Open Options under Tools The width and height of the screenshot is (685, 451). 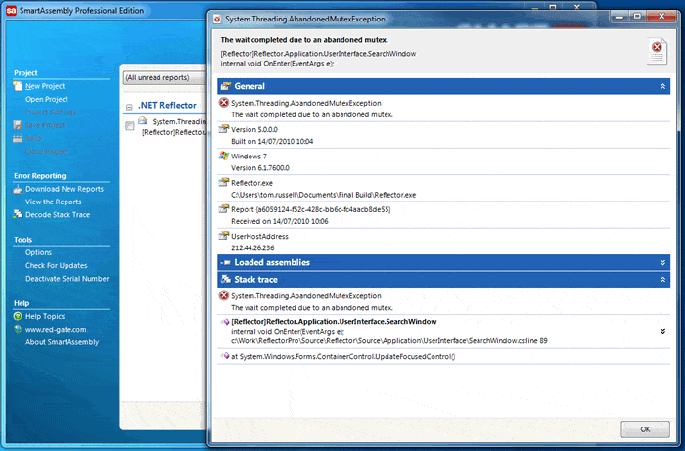coord(38,253)
